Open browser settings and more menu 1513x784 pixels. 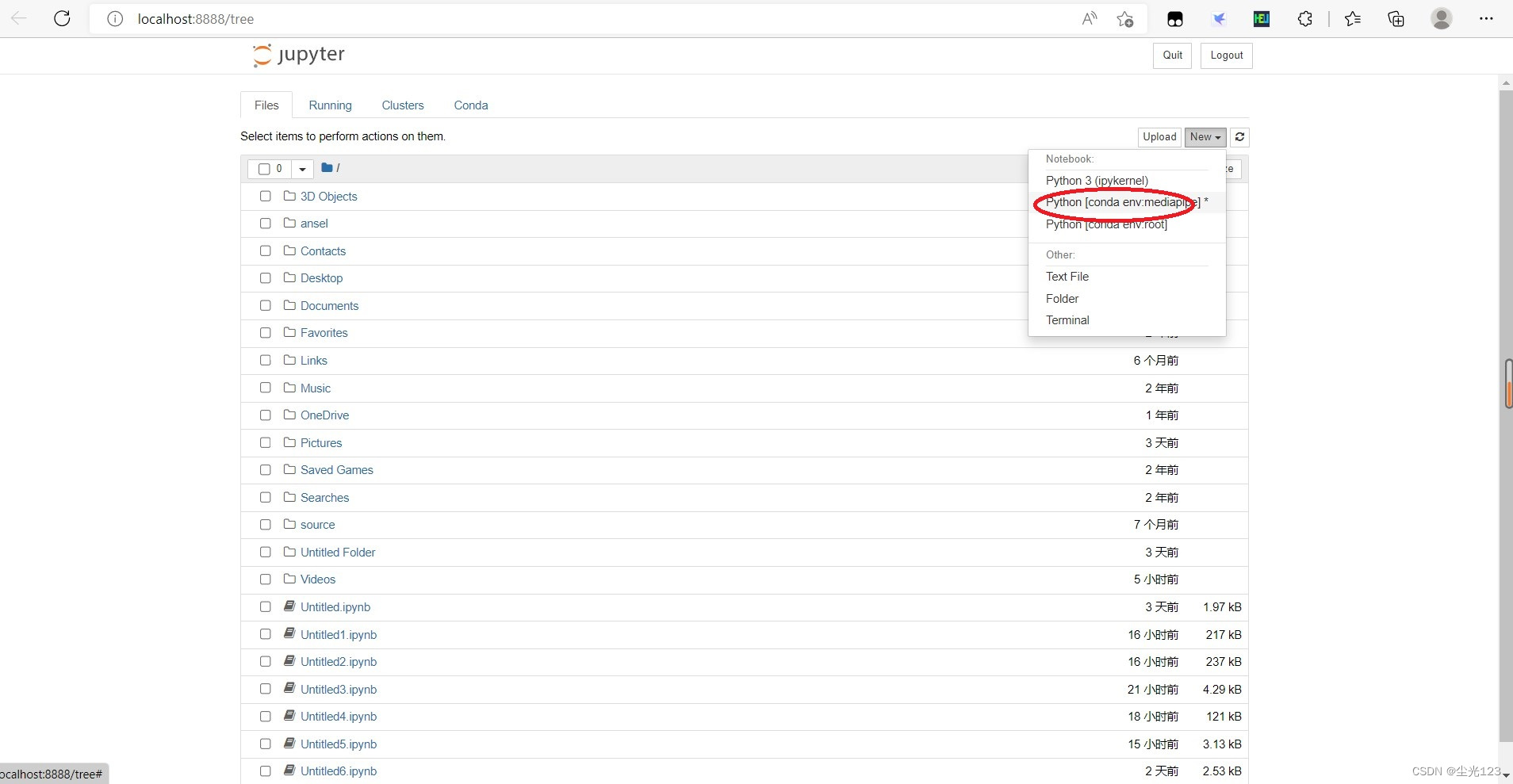pos(1486,19)
